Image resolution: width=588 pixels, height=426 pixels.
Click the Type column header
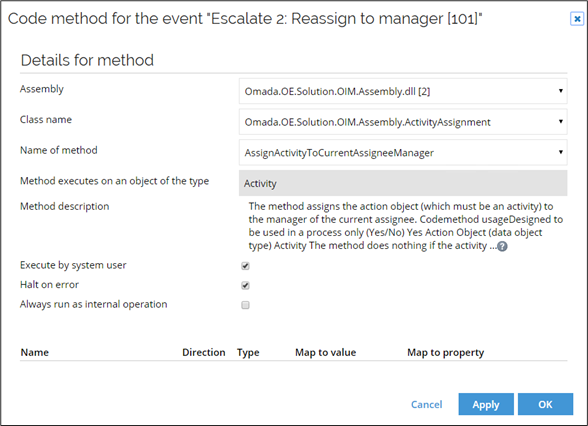coord(248,352)
